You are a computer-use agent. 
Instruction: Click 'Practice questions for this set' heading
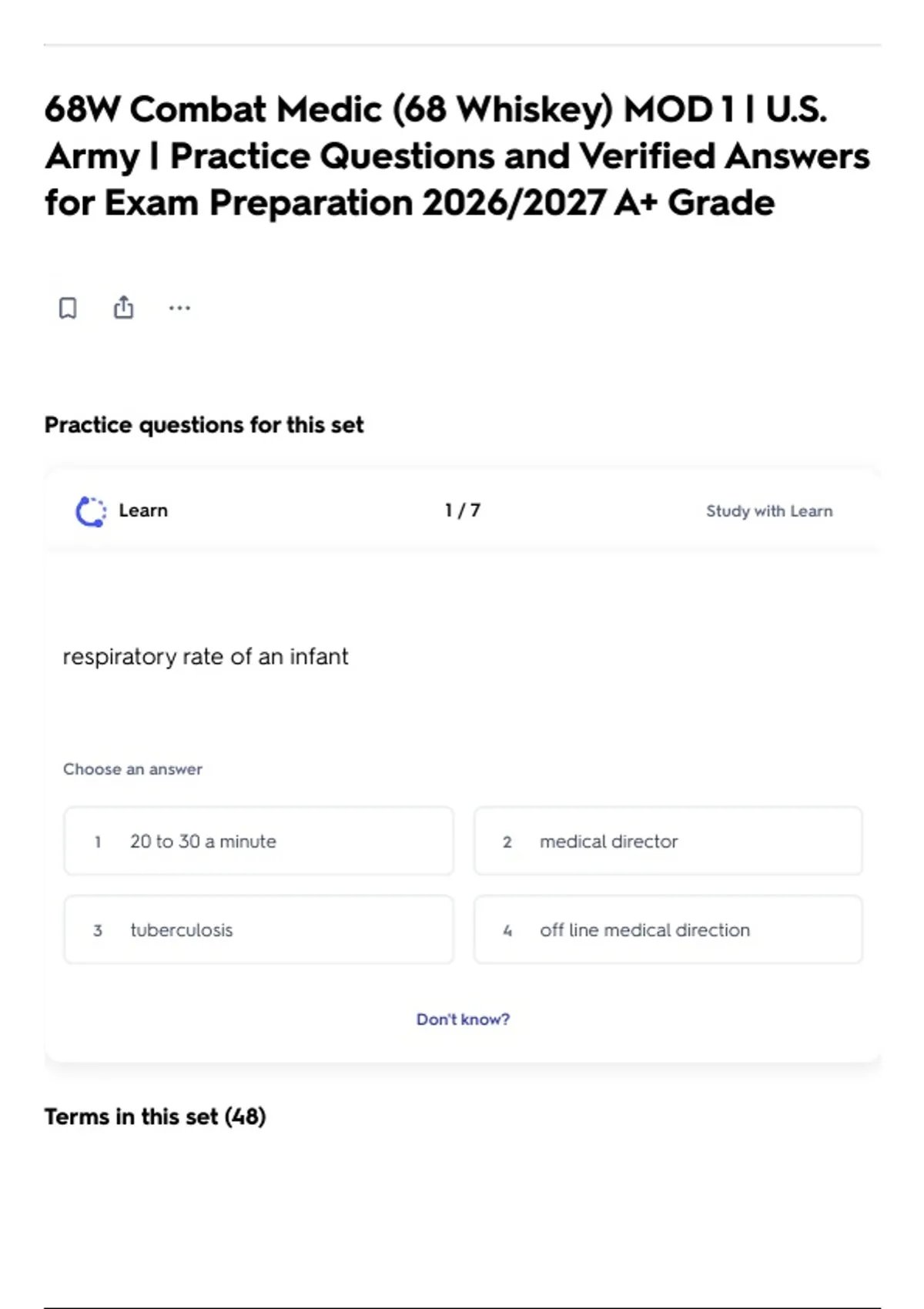tap(204, 425)
